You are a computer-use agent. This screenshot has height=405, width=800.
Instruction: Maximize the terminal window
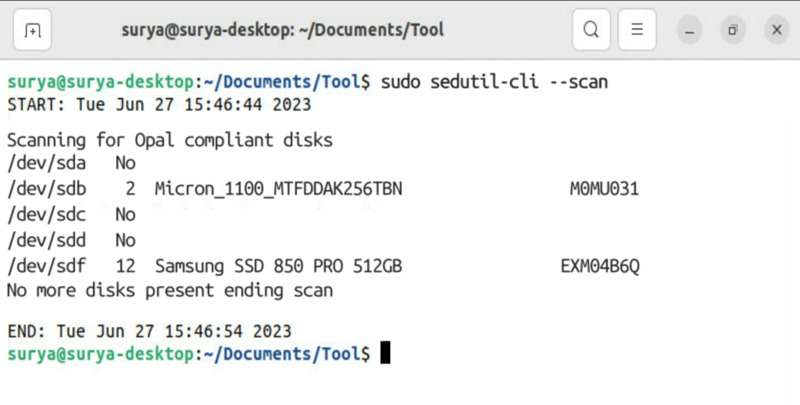[733, 30]
